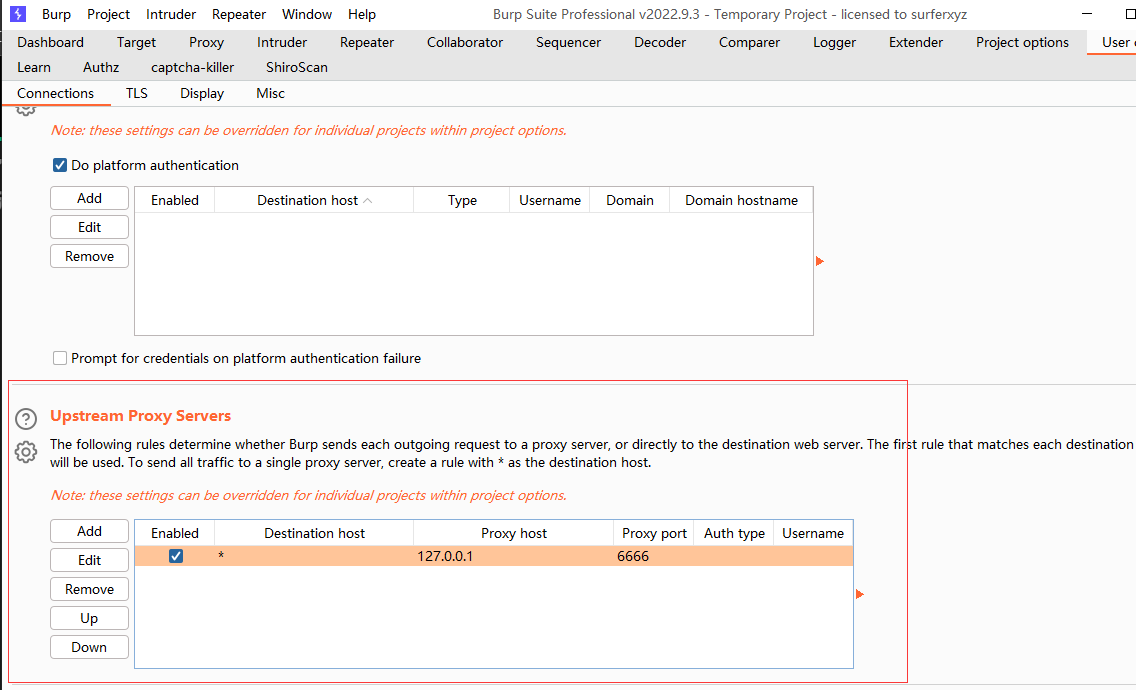1136x690 pixels.
Task: Click Proxy port column header
Action: pos(653,533)
